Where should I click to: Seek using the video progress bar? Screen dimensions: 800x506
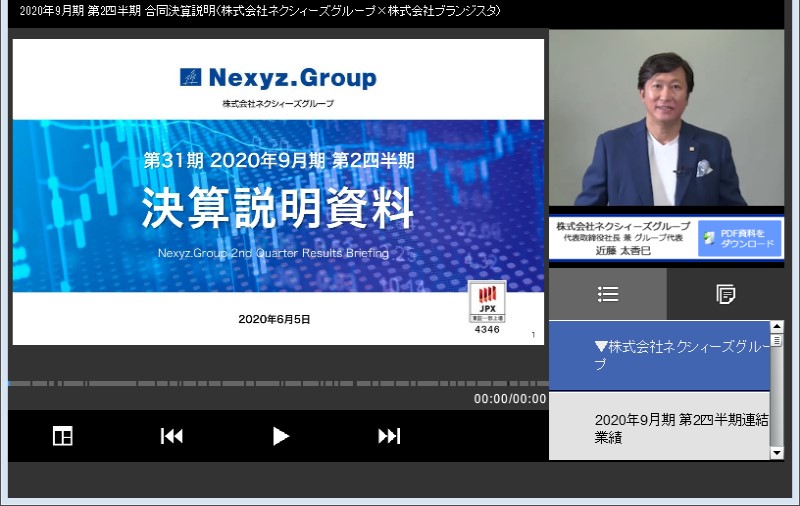279,383
